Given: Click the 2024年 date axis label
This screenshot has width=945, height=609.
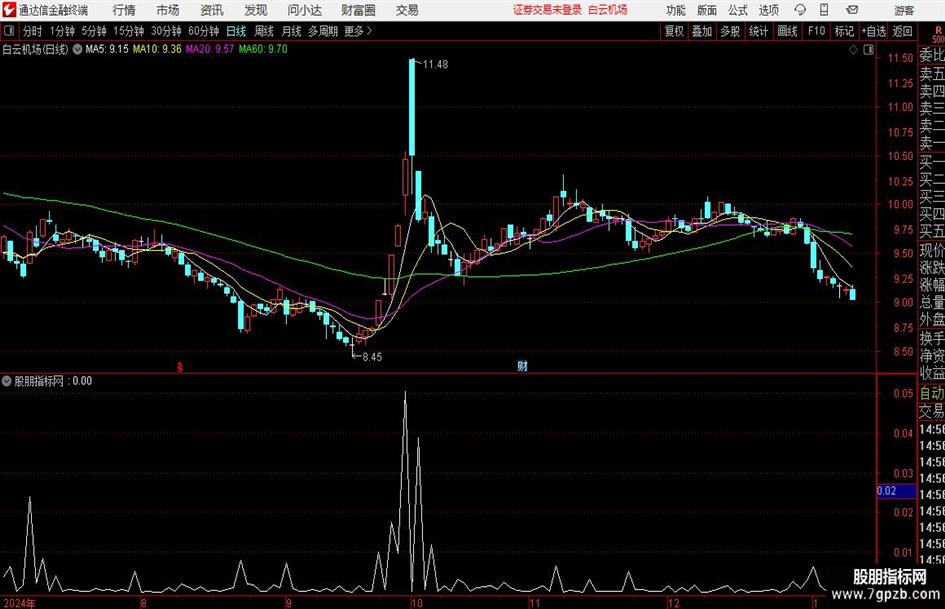Looking at the screenshot, I should 19,603.
